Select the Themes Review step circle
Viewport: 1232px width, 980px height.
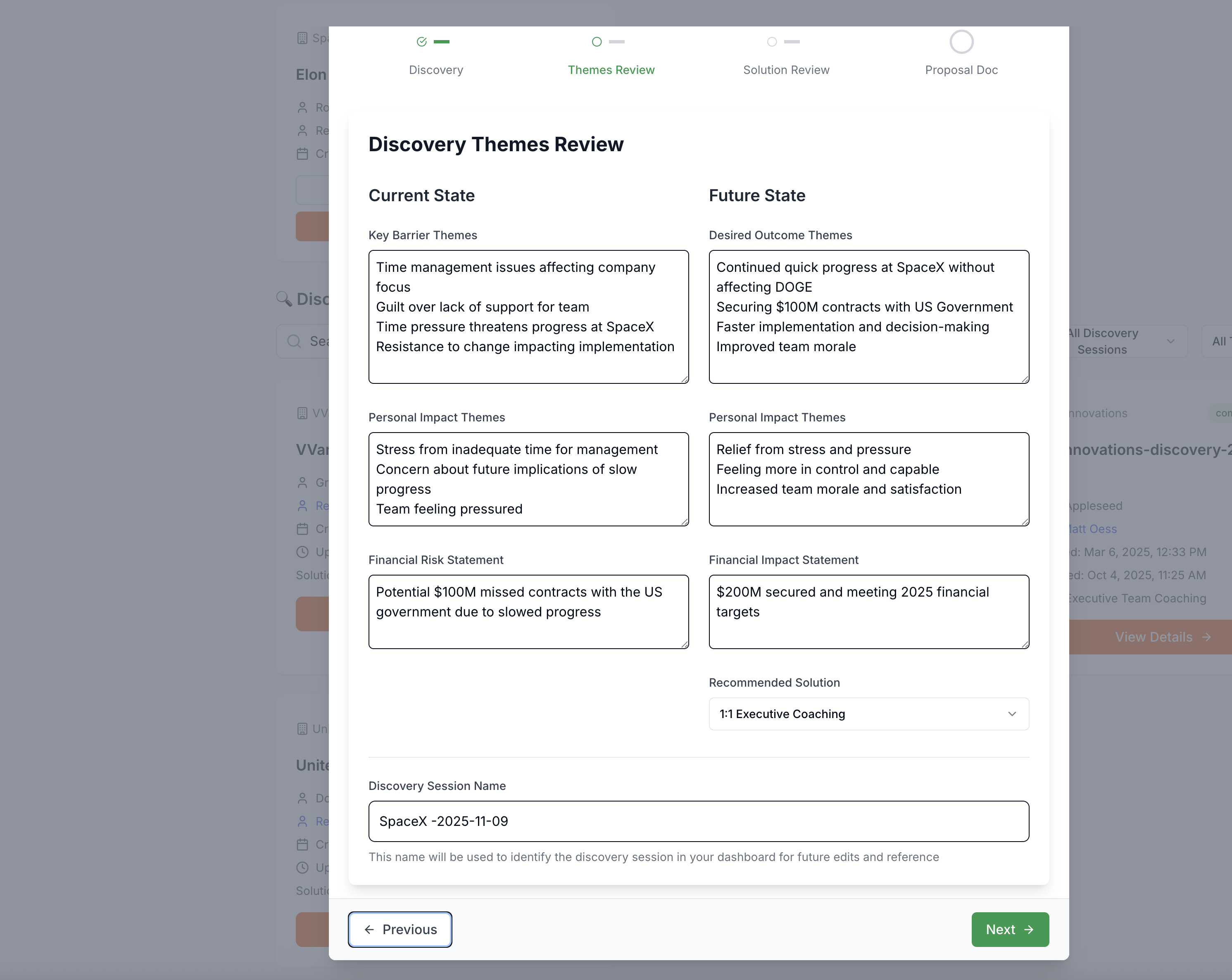596,42
